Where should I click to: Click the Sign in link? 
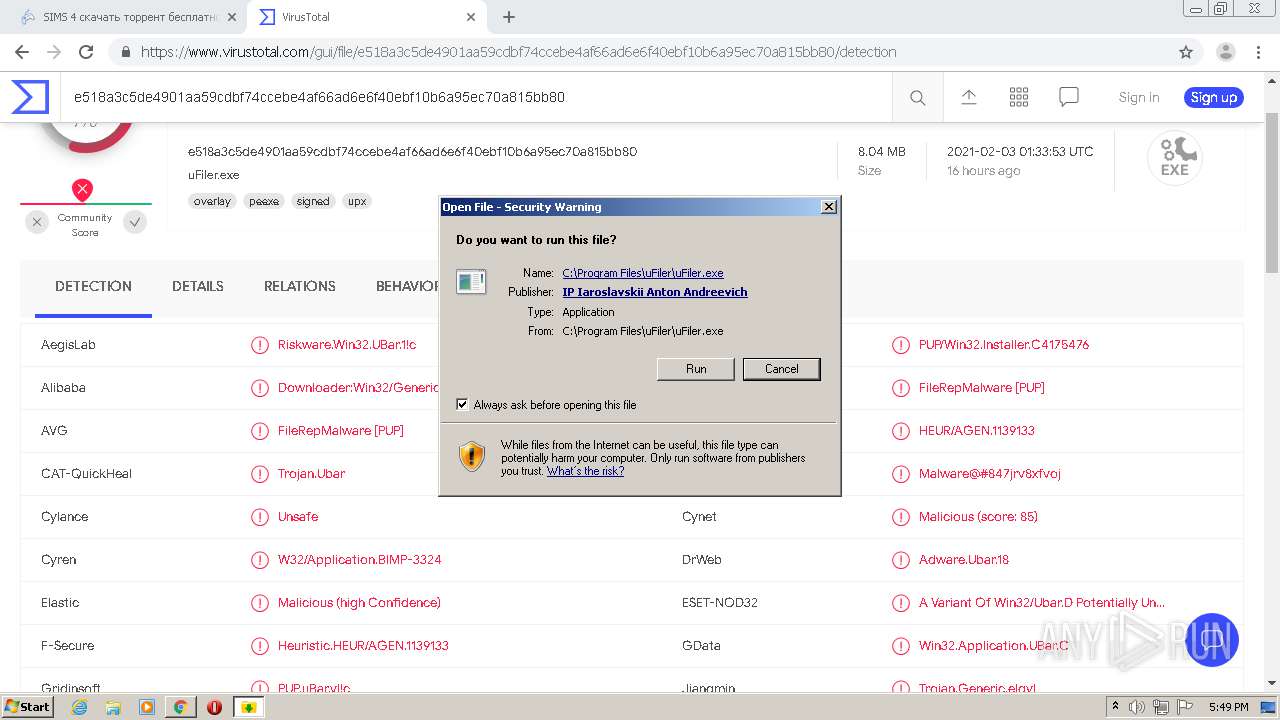tap(1139, 97)
